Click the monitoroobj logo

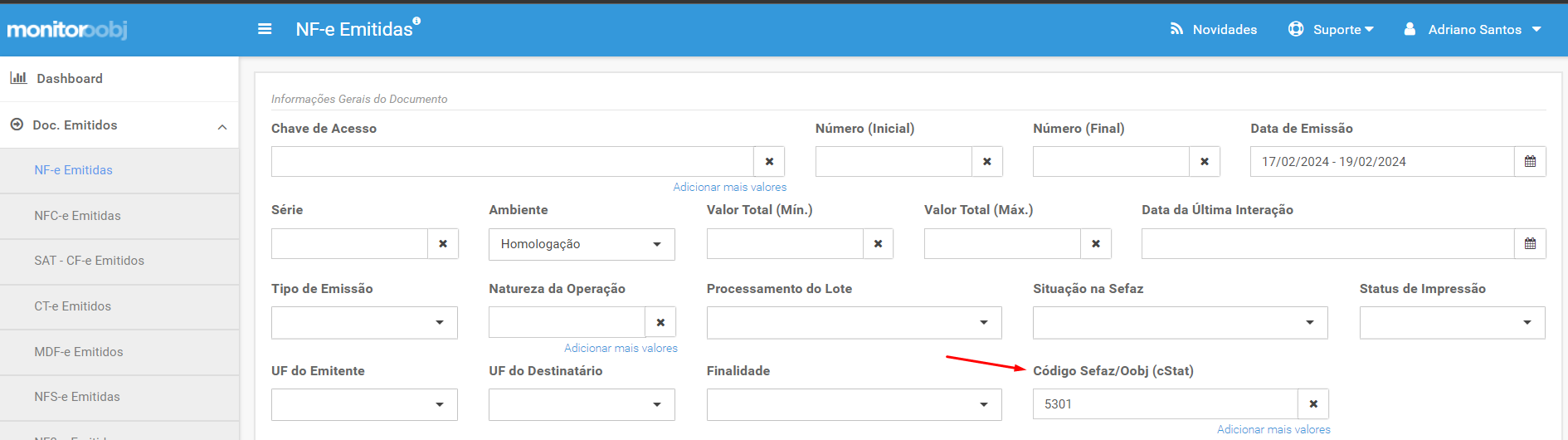tap(67, 30)
